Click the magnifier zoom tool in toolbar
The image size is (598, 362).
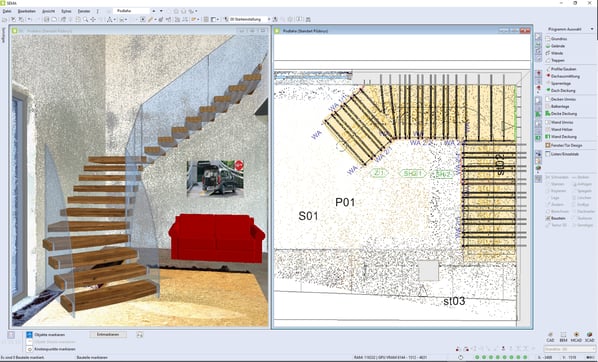[85, 19]
